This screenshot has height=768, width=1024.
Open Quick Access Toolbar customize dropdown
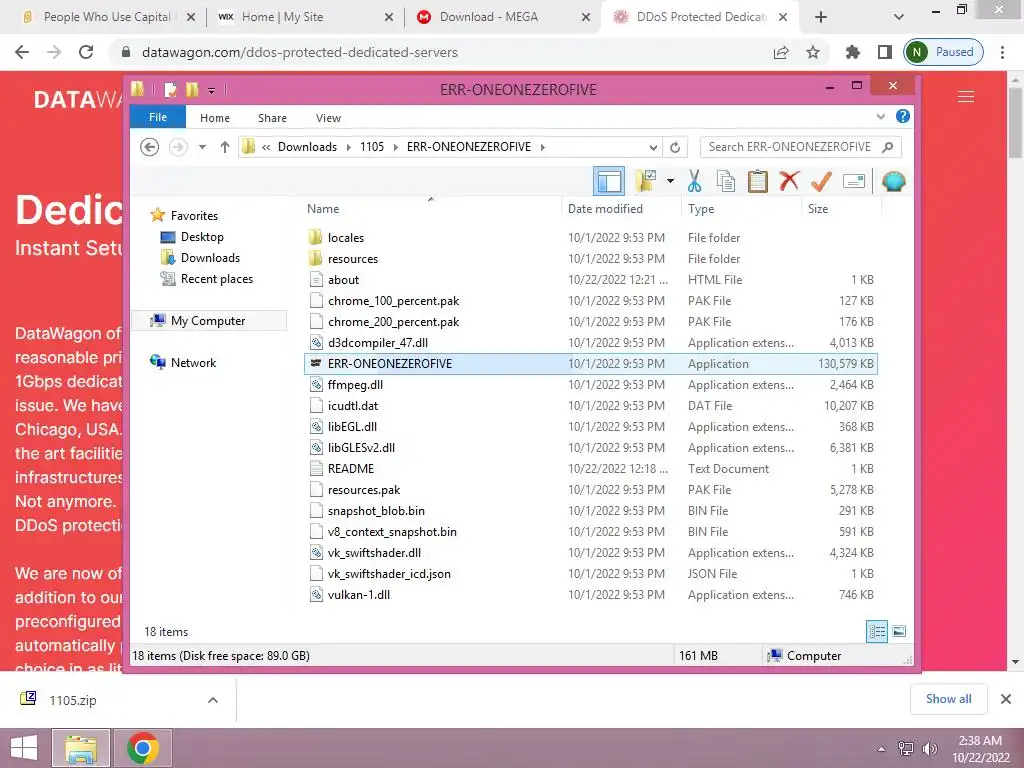click(212, 90)
